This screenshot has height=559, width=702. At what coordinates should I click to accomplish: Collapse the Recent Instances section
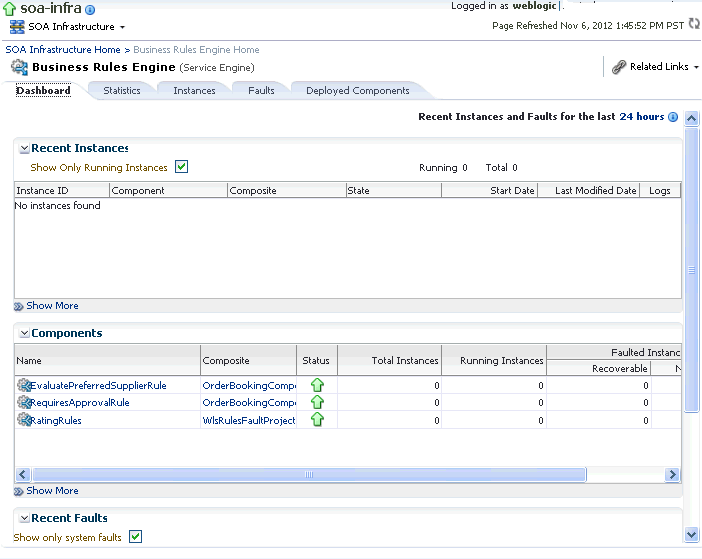(25, 148)
